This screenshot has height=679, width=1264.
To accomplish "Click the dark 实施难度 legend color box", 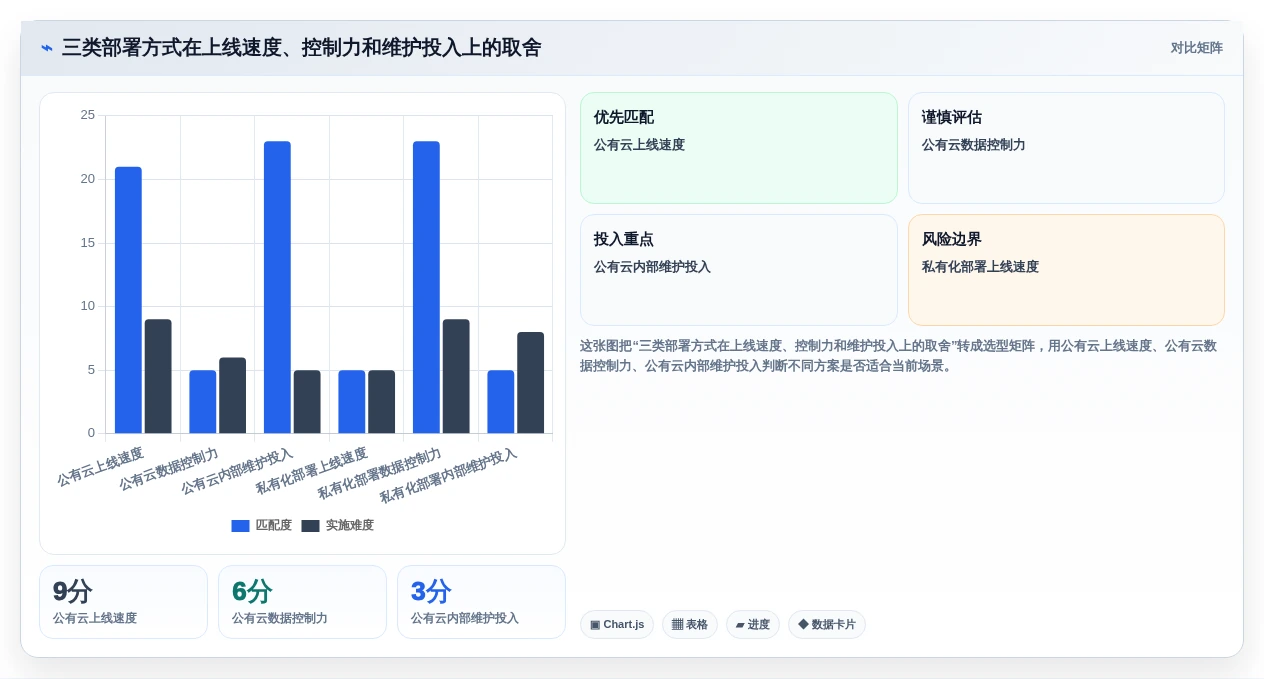I will coord(310,526).
